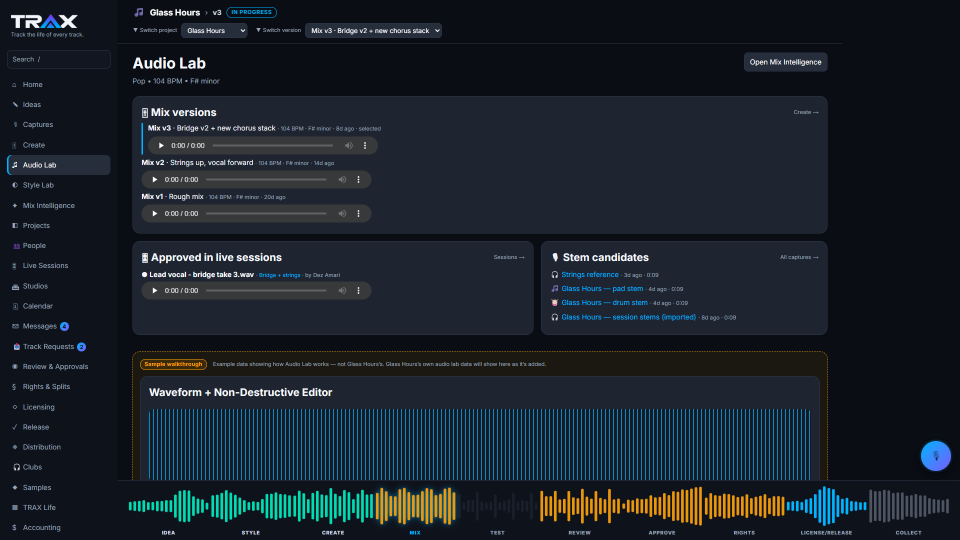
Task: Open Captures in sidebar
Action: click(x=59, y=125)
